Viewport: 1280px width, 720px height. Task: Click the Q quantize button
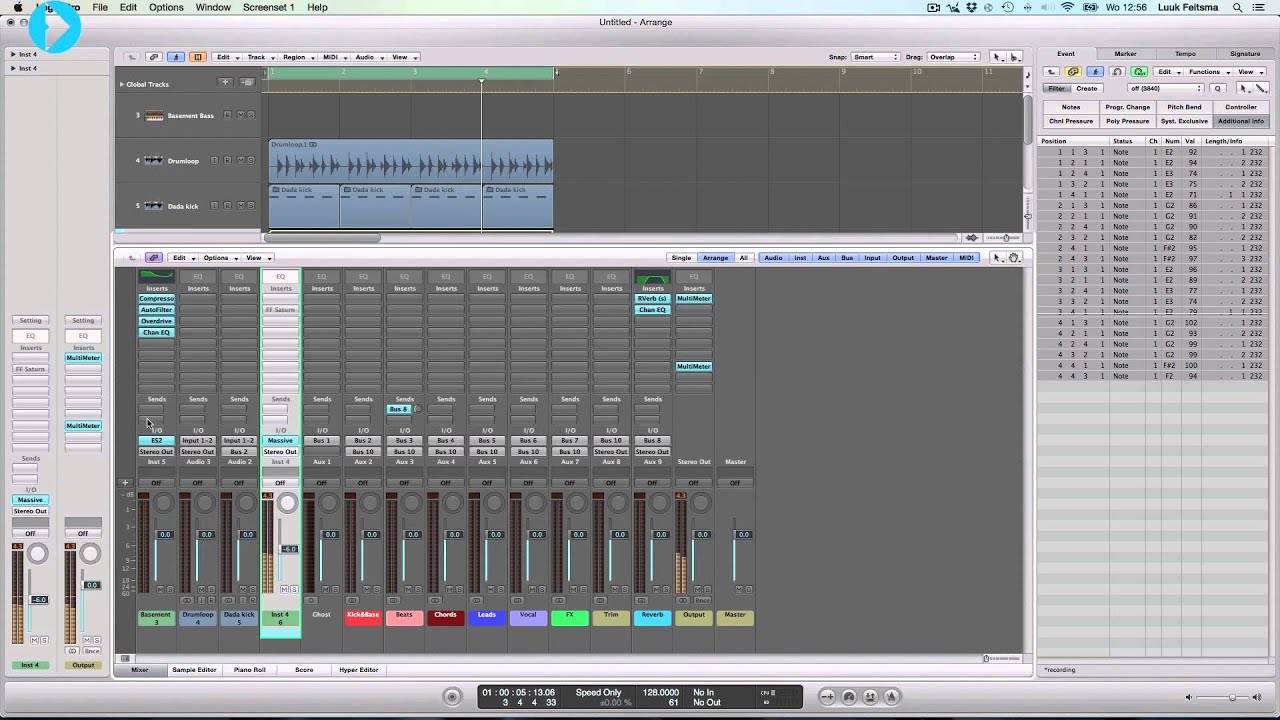click(x=1218, y=88)
